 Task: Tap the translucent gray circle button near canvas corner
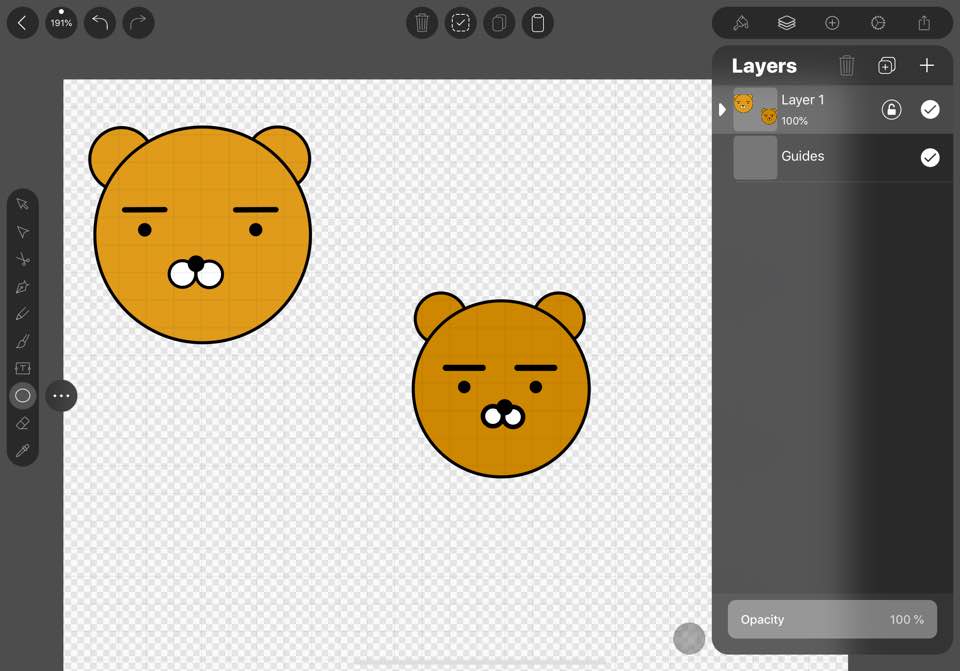click(x=689, y=639)
